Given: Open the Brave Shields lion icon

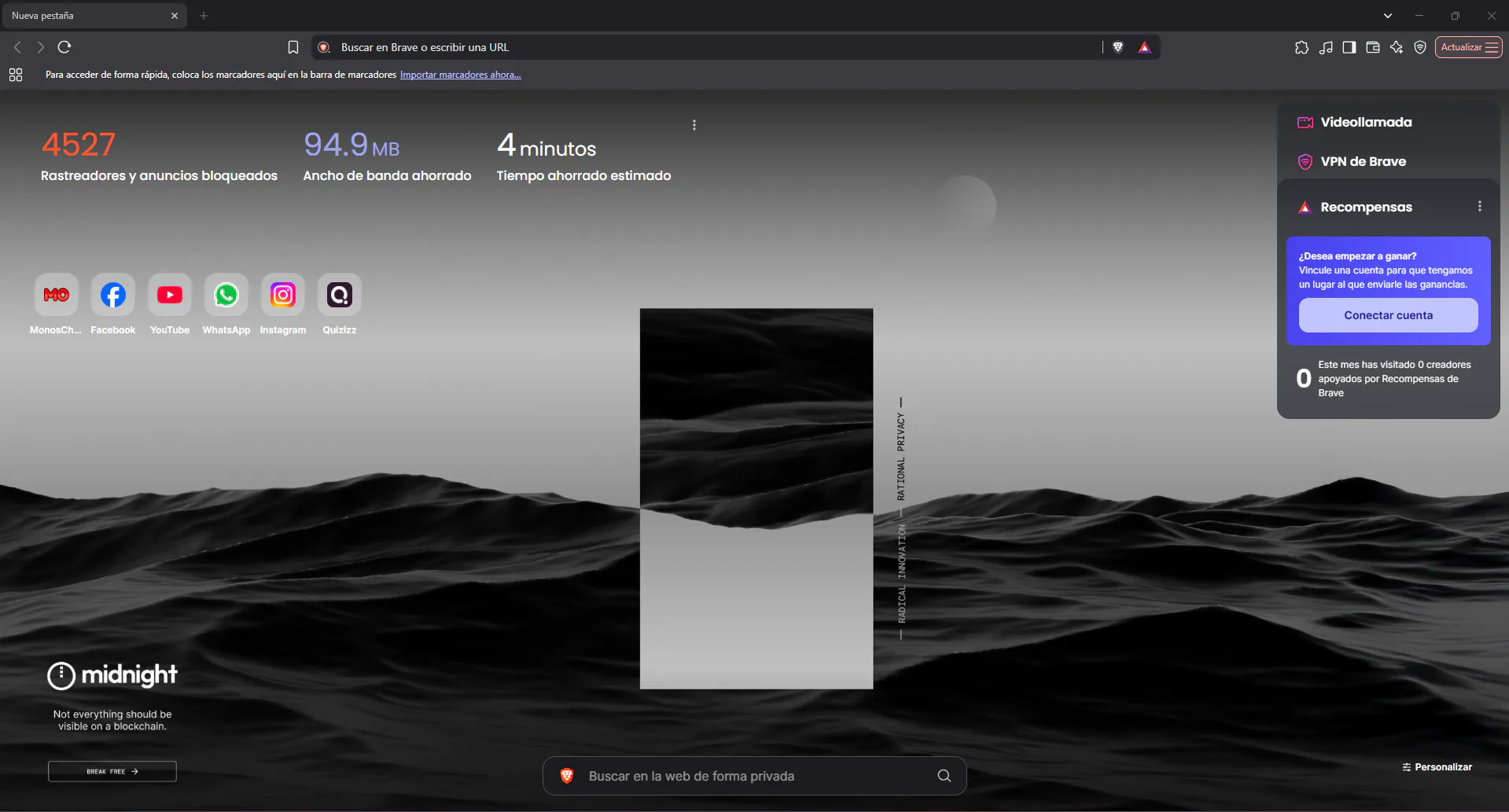Looking at the screenshot, I should [x=1117, y=47].
